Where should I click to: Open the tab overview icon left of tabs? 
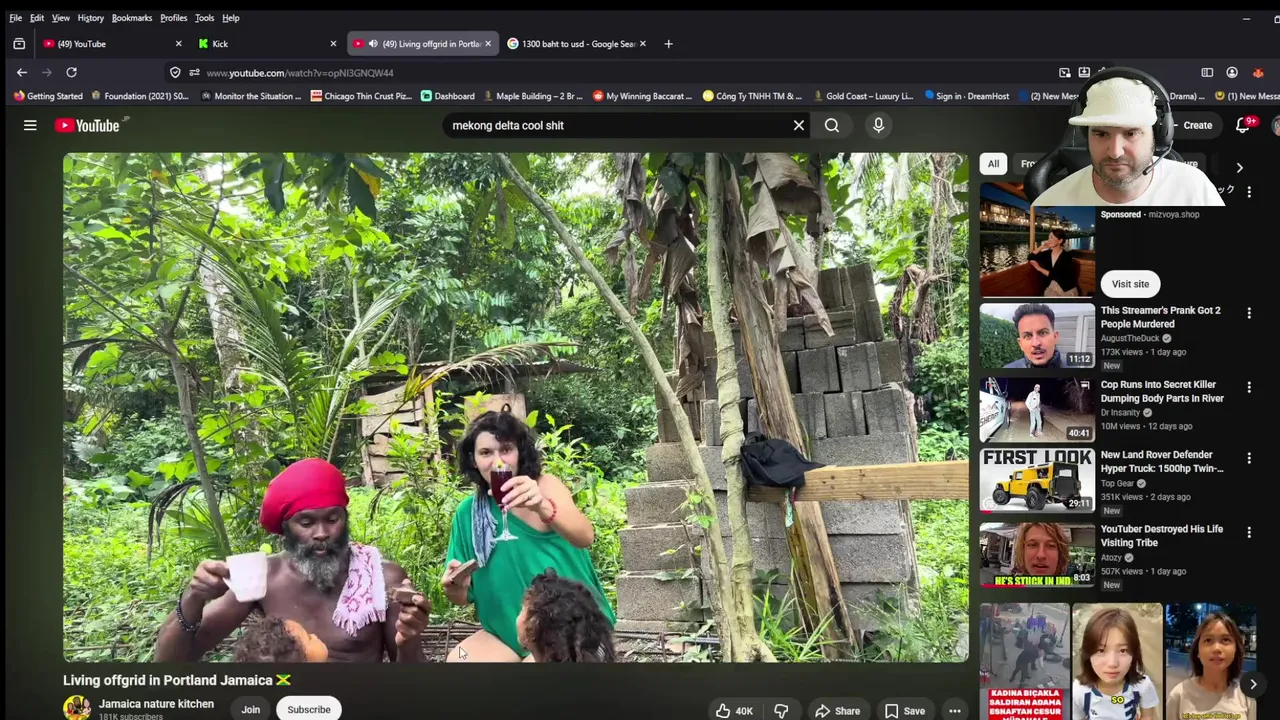click(19, 43)
